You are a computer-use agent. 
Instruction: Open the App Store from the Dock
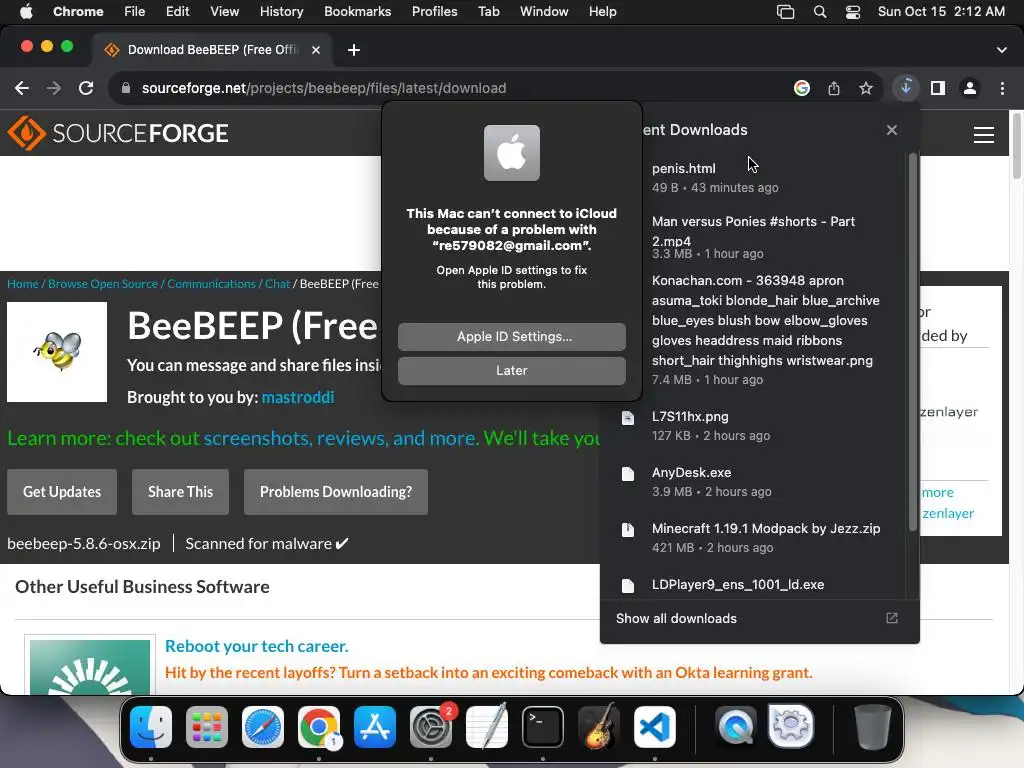click(x=375, y=727)
